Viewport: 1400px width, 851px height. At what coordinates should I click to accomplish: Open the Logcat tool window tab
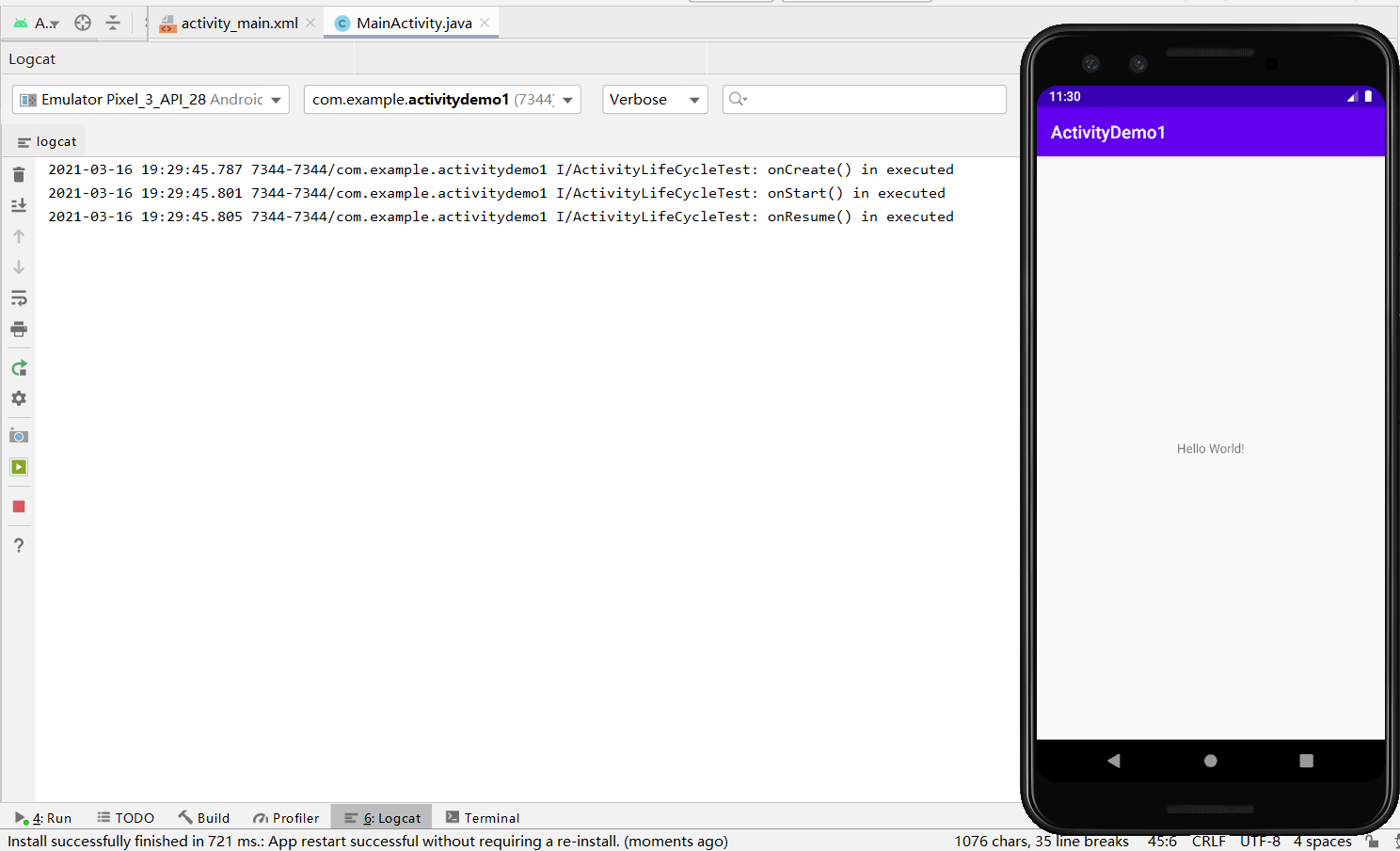(x=382, y=818)
